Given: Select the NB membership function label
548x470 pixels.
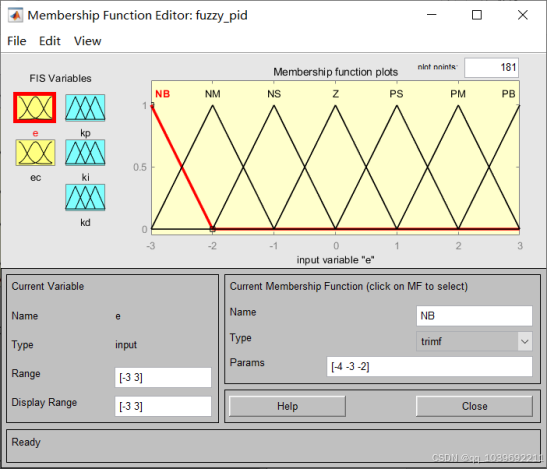Looking at the screenshot, I should (163, 94).
